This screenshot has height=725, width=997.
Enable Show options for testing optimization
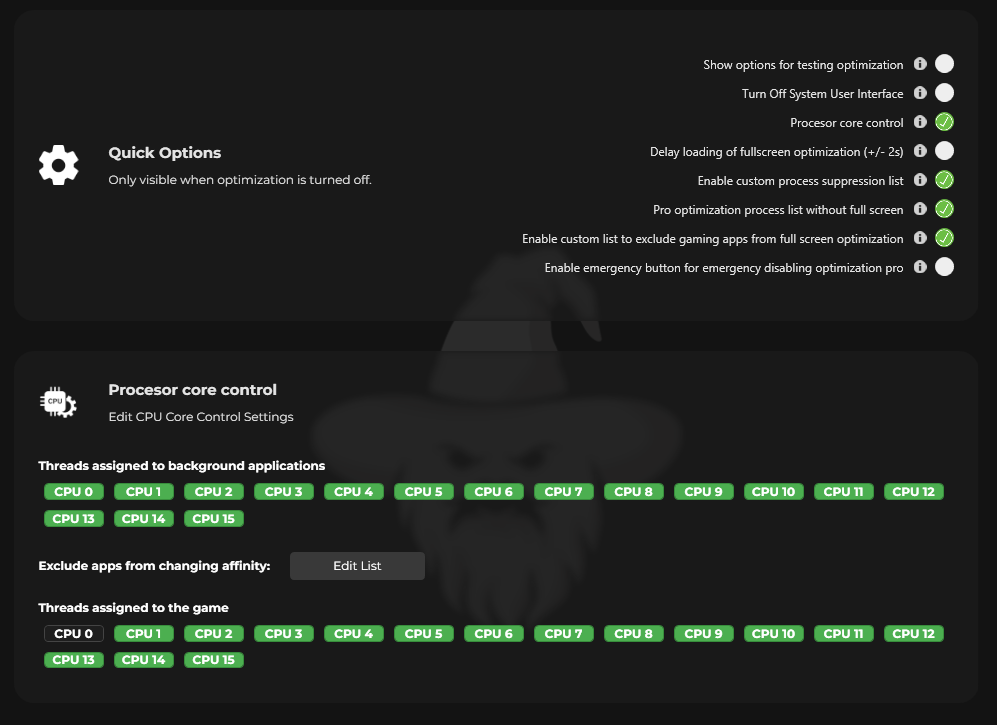click(x=943, y=63)
